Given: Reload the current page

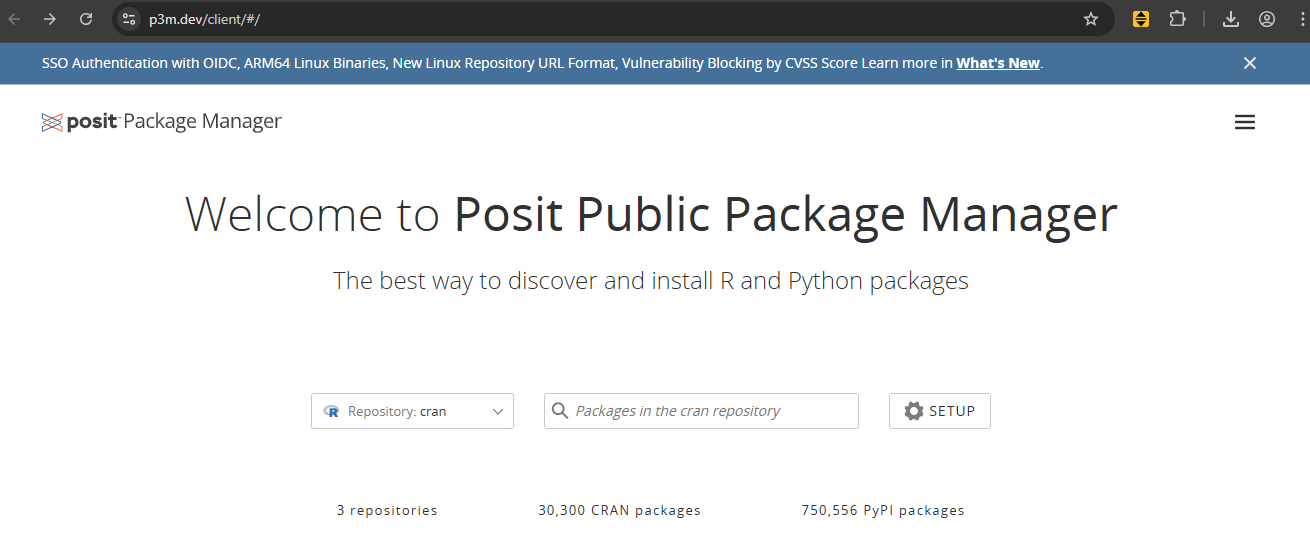Looking at the screenshot, I should 86,19.
